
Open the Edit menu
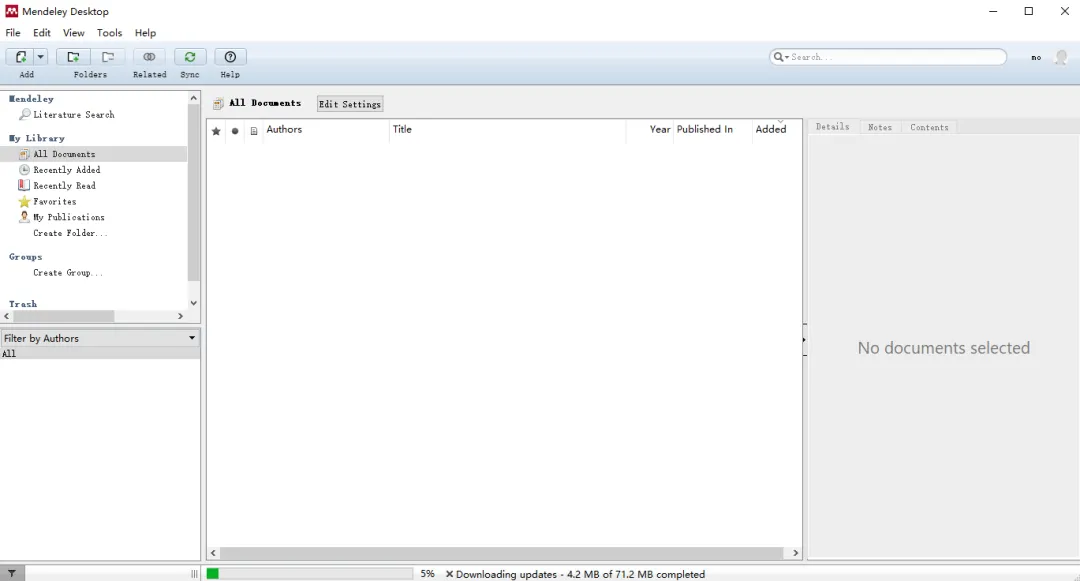click(42, 32)
